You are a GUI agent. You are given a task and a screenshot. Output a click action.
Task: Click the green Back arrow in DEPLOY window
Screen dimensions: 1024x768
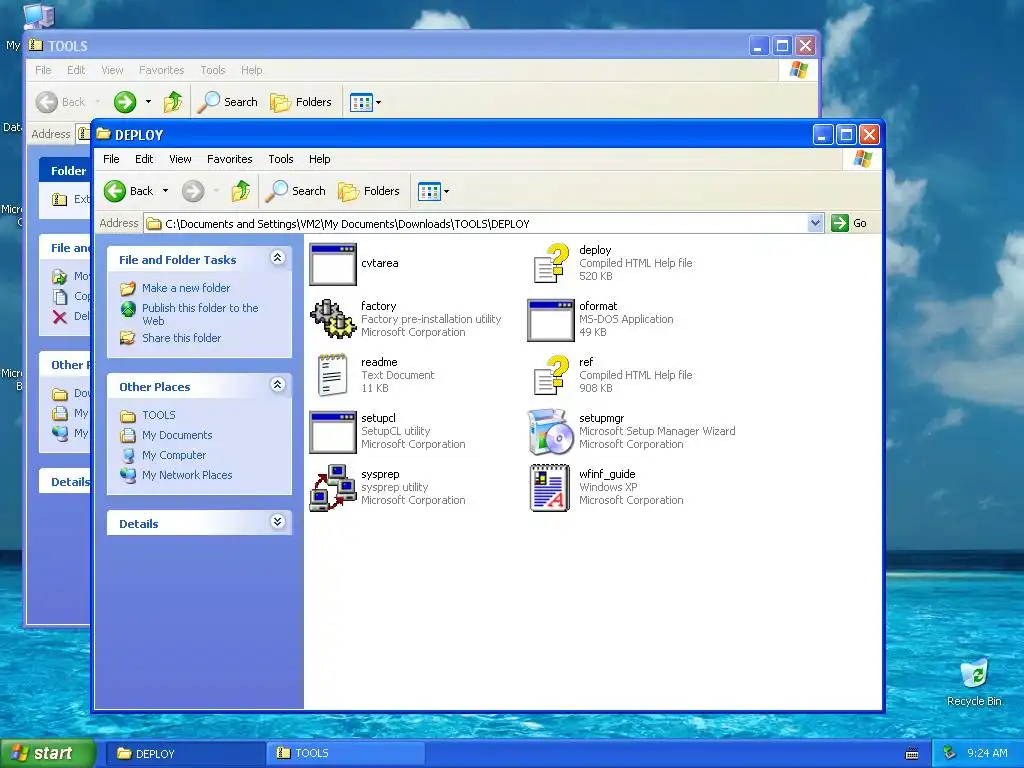[115, 191]
